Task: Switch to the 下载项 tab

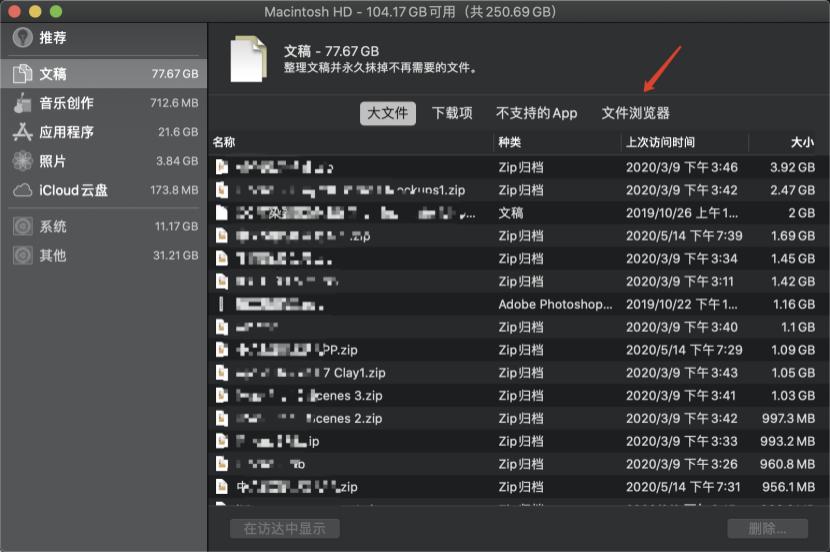Action: tap(452, 113)
